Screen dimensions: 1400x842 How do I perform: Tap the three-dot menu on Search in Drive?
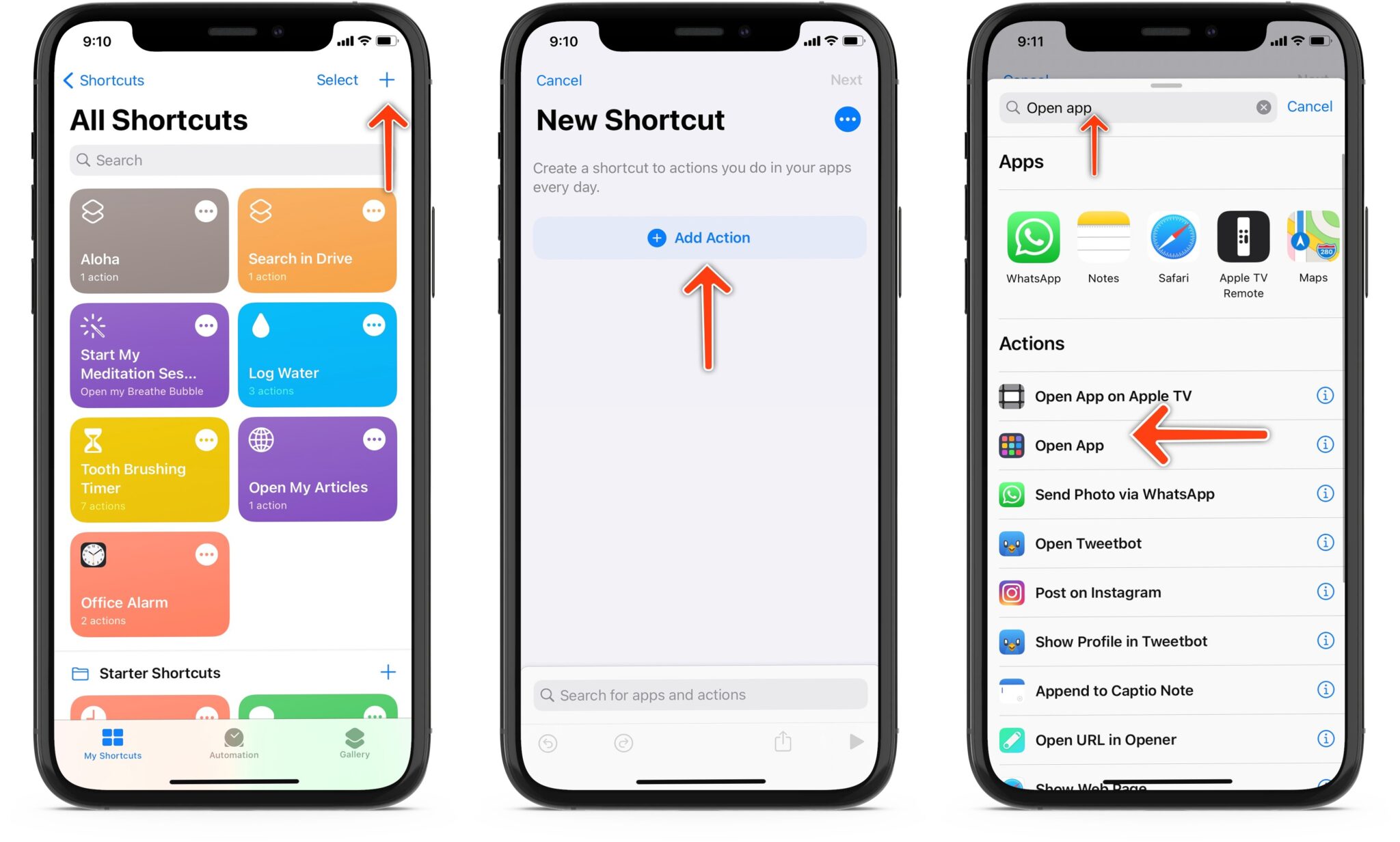(373, 210)
